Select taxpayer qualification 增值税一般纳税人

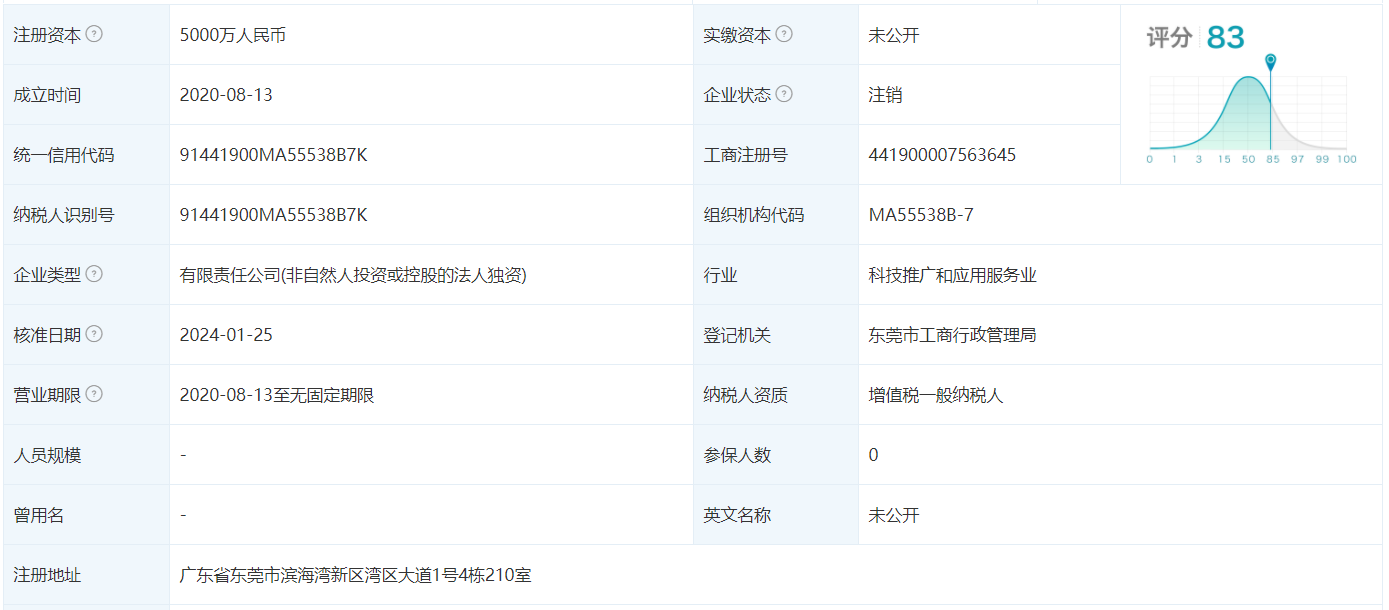[936, 395]
